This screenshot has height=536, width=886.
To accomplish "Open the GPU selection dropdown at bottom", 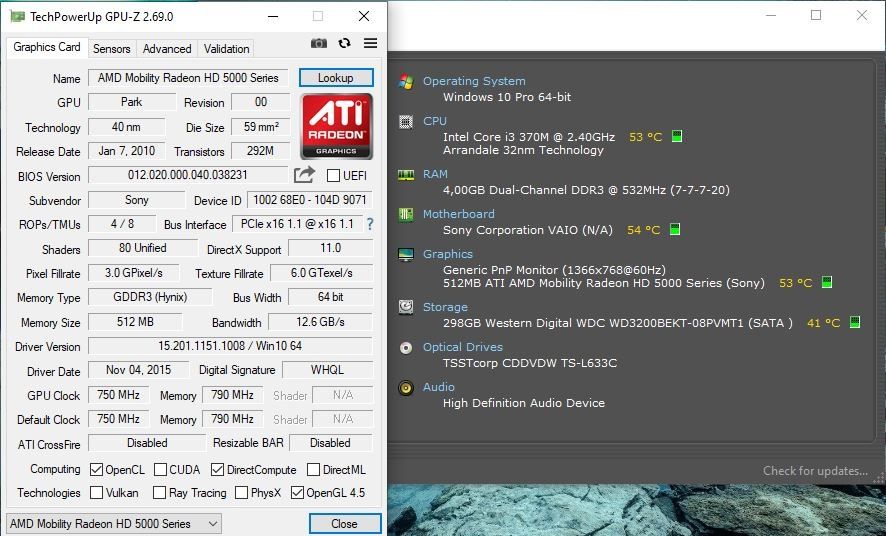I will pos(114,524).
